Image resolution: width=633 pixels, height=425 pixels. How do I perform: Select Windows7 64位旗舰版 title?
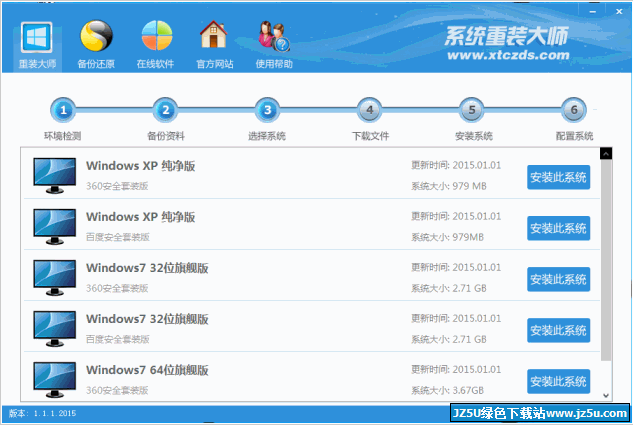(147, 370)
